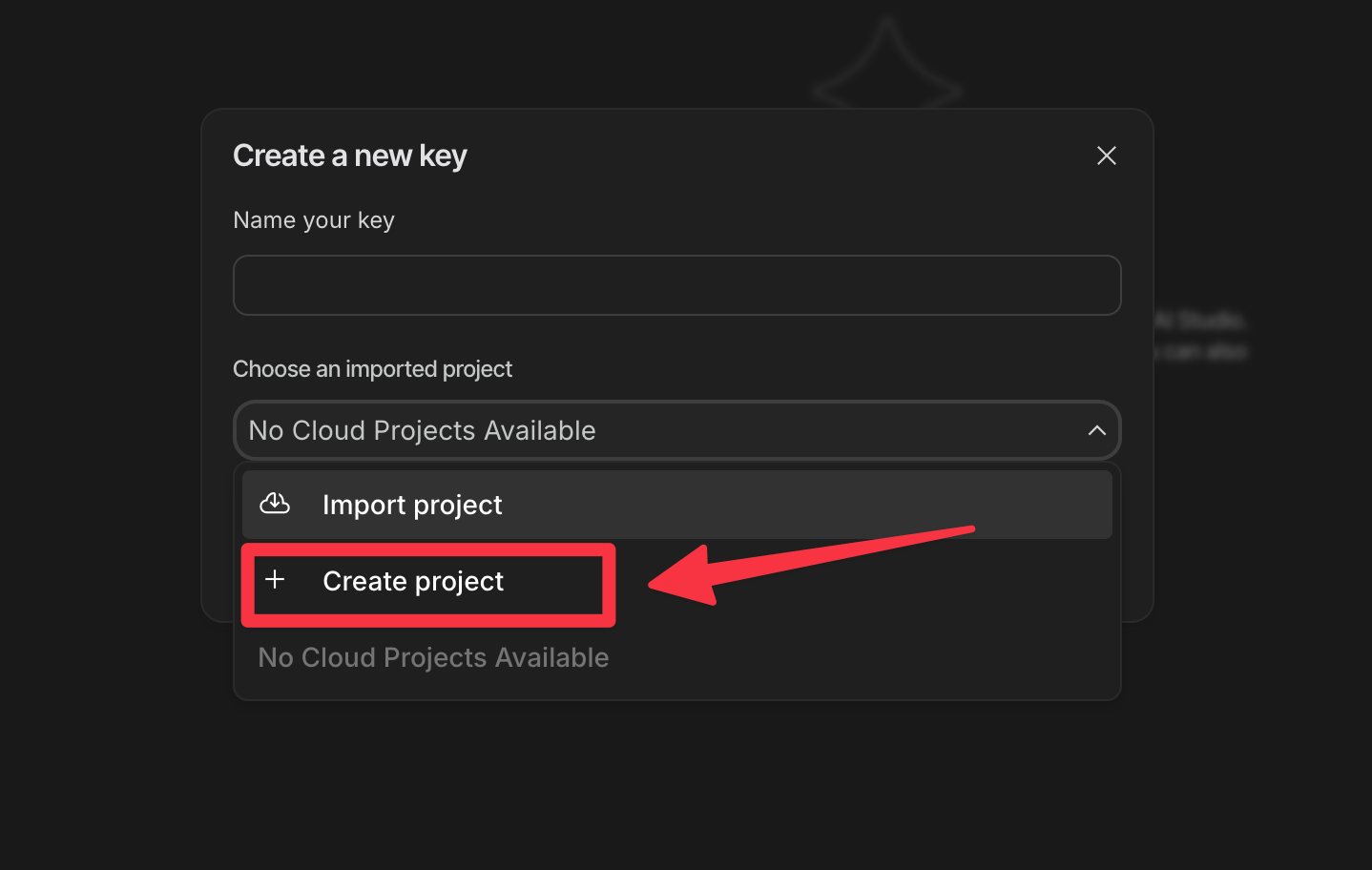Click the "Choose an imported project" label

click(x=372, y=369)
